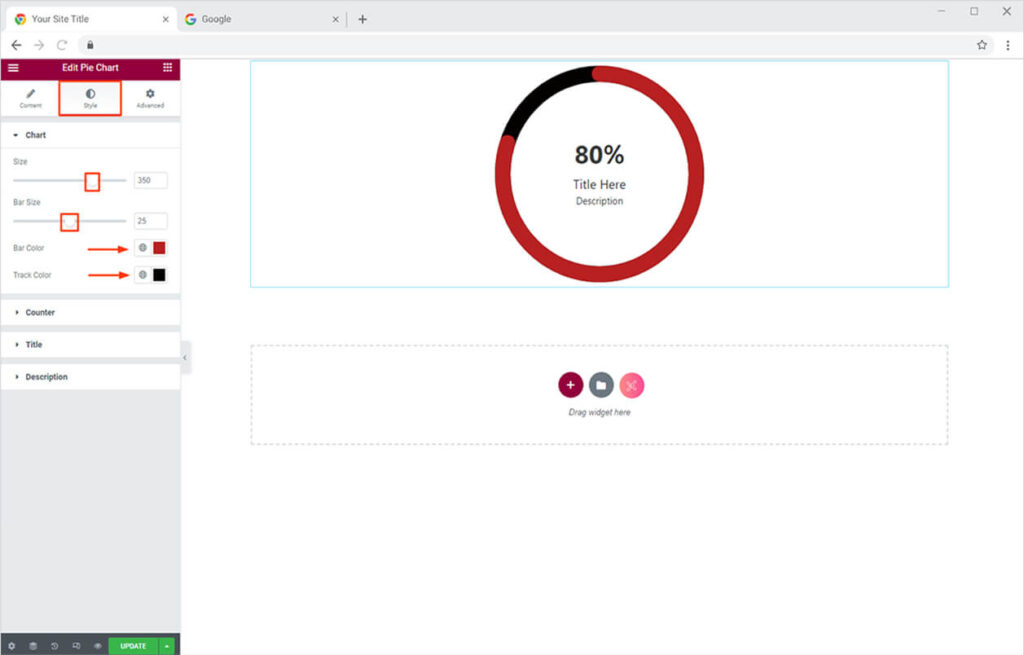Click the page settings gear icon
Image resolution: width=1024 pixels, height=655 pixels.
(12, 646)
